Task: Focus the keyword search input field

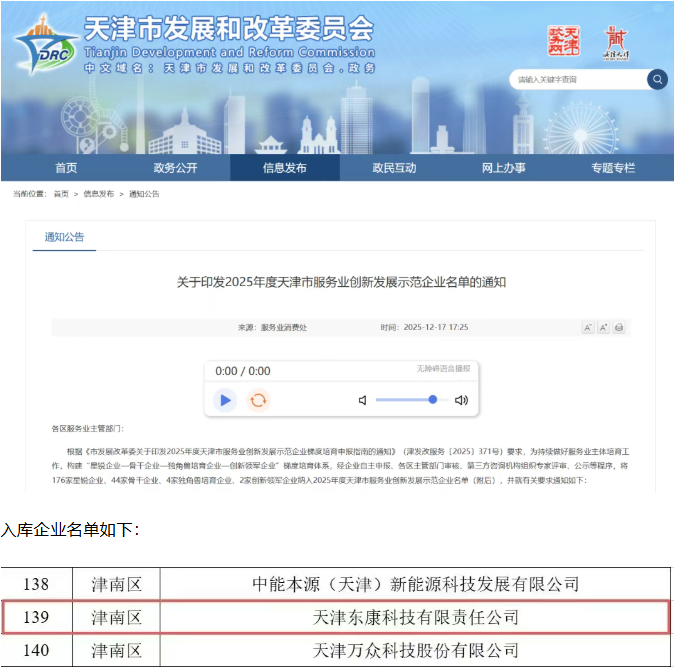Action: pos(578,80)
